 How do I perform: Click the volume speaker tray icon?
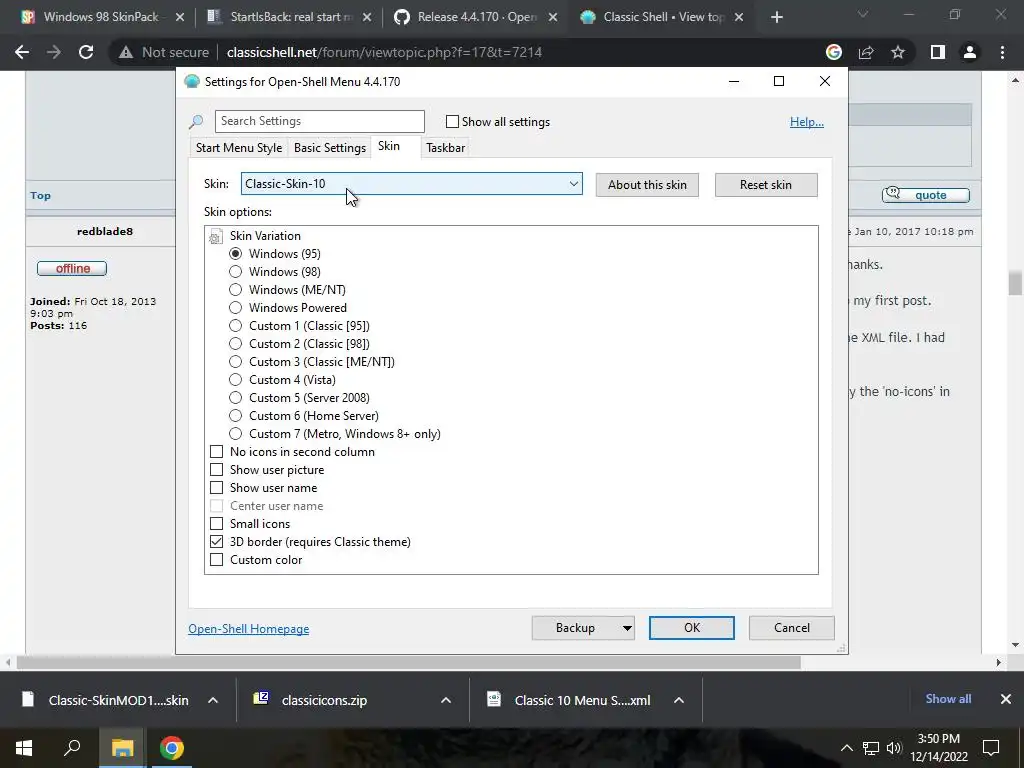pyautogui.click(x=894, y=748)
